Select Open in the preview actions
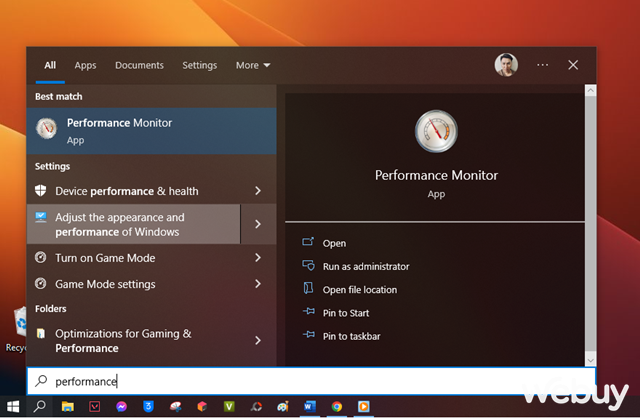The width and height of the screenshot is (640, 418). [334, 243]
